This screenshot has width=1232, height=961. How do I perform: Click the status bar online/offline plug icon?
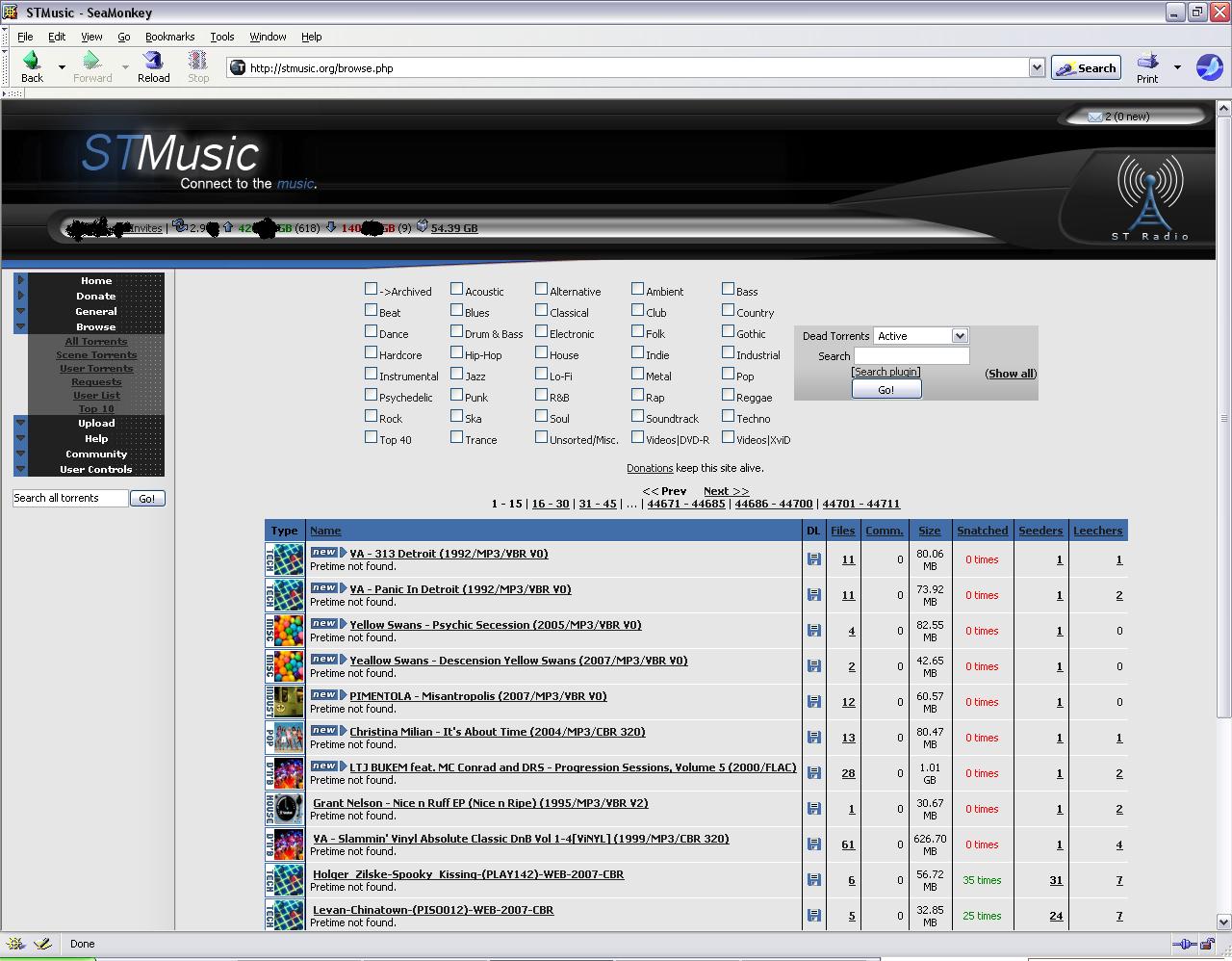pyautogui.click(x=1185, y=944)
